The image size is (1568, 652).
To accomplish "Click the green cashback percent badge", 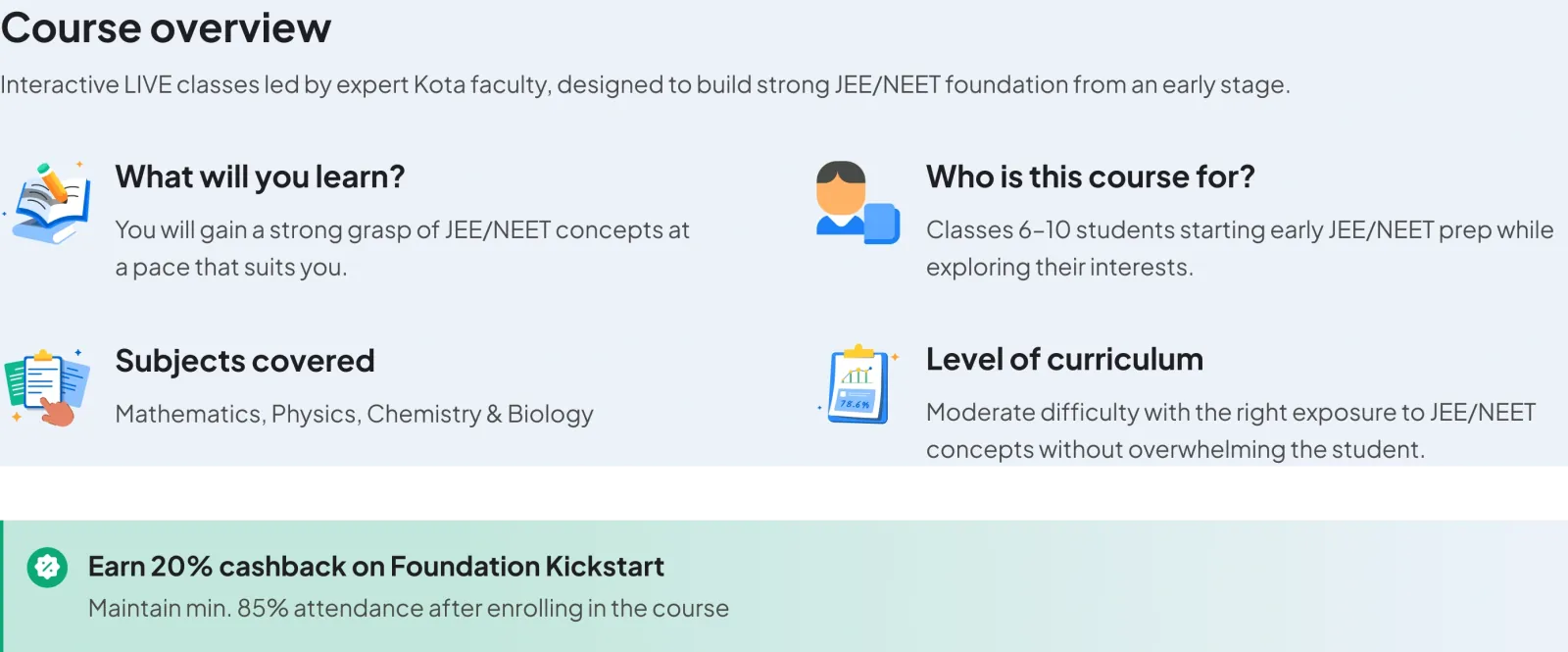I will coord(47,568).
